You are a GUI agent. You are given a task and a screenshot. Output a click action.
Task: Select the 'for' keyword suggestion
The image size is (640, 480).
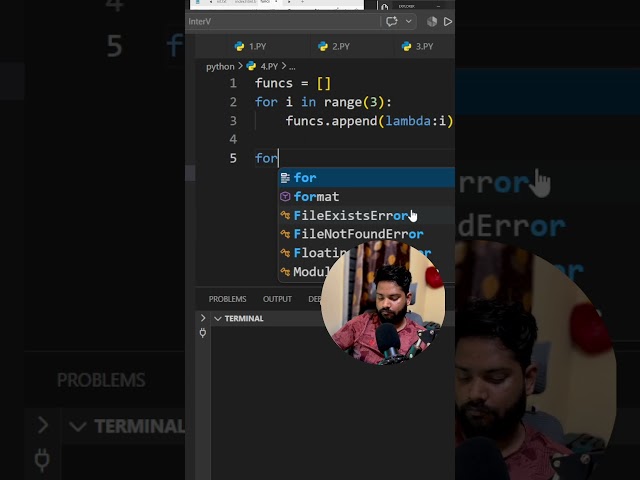pyautogui.click(x=367, y=178)
